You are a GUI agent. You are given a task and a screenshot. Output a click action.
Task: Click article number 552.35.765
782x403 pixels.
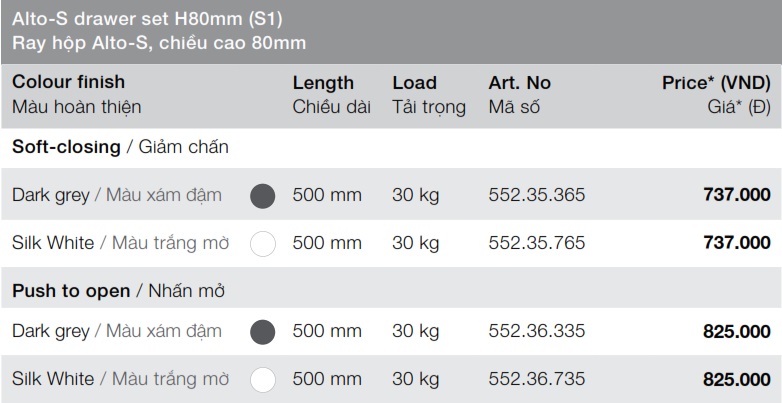[x=537, y=243]
